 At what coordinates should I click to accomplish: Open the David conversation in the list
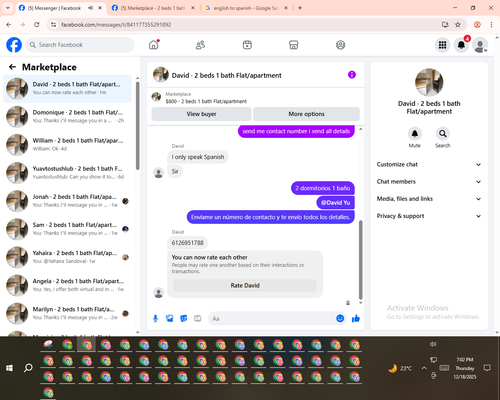[67, 88]
